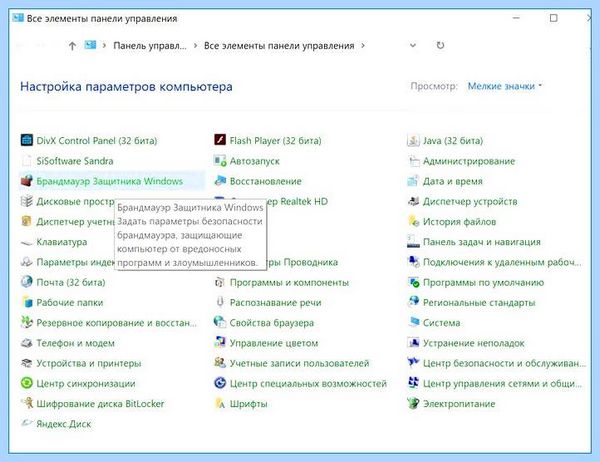Expand chevron after Панель управл... breadcrumb

click(x=196, y=46)
